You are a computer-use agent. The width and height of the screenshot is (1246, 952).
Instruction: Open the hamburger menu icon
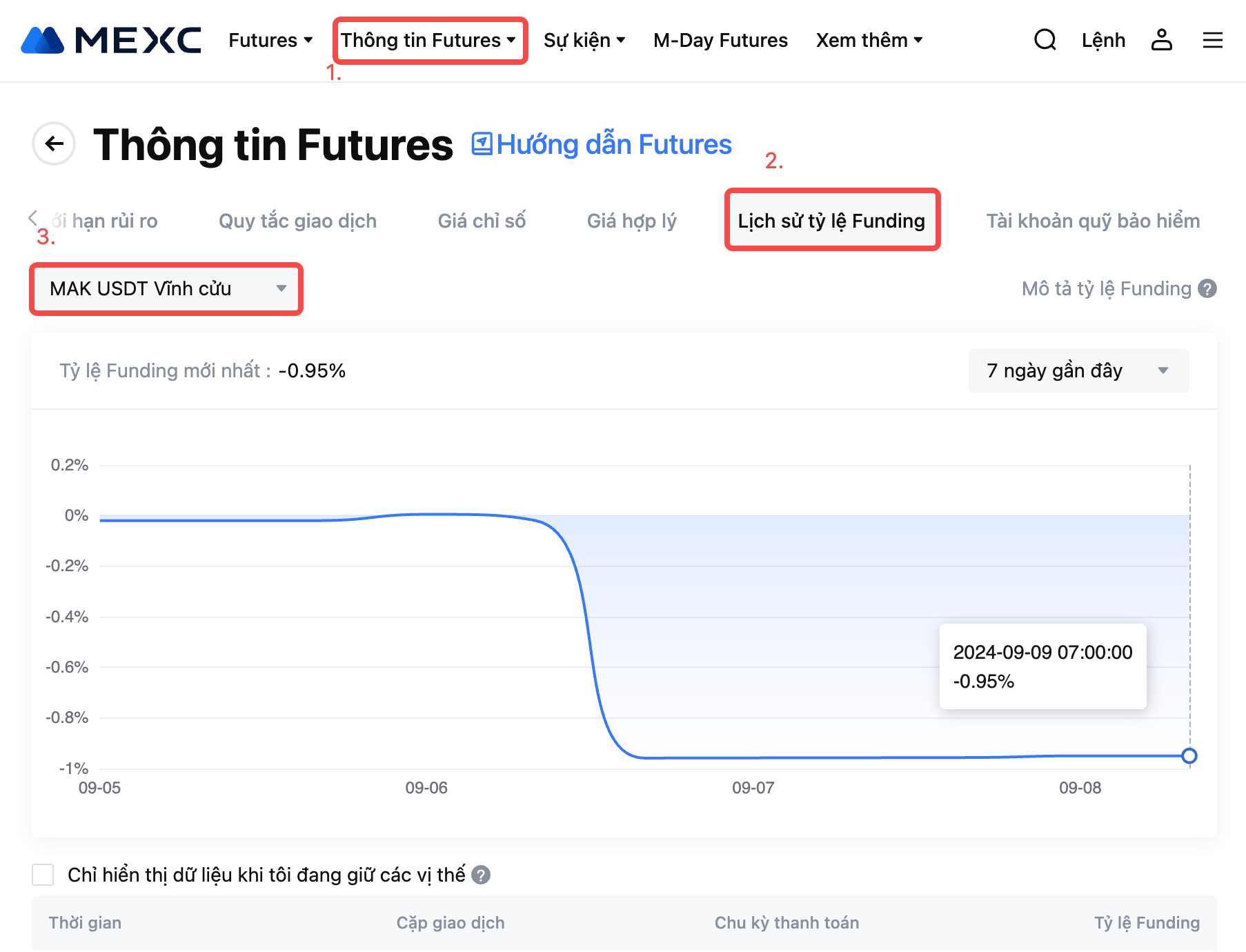pos(1212,40)
